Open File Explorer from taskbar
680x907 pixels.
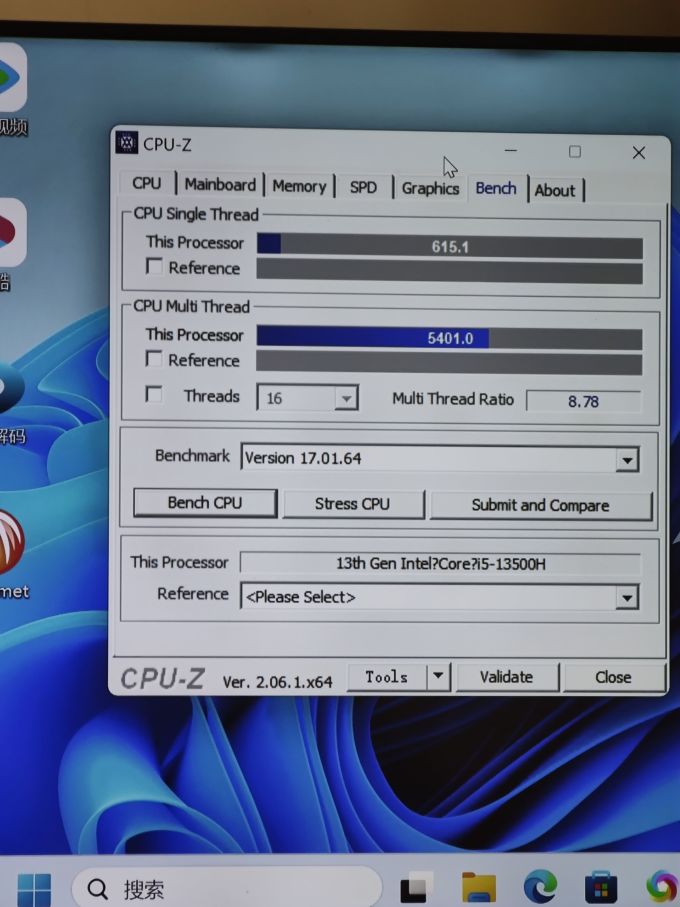point(479,888)
